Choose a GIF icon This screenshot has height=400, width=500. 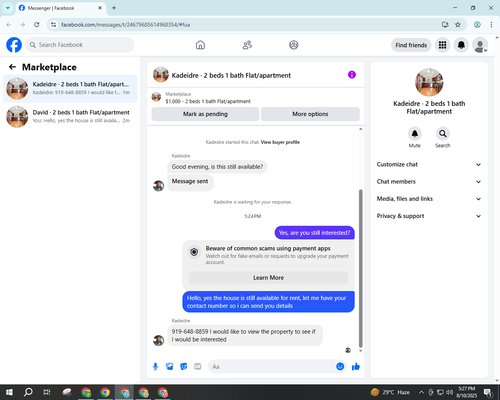[x=198, y=367]
